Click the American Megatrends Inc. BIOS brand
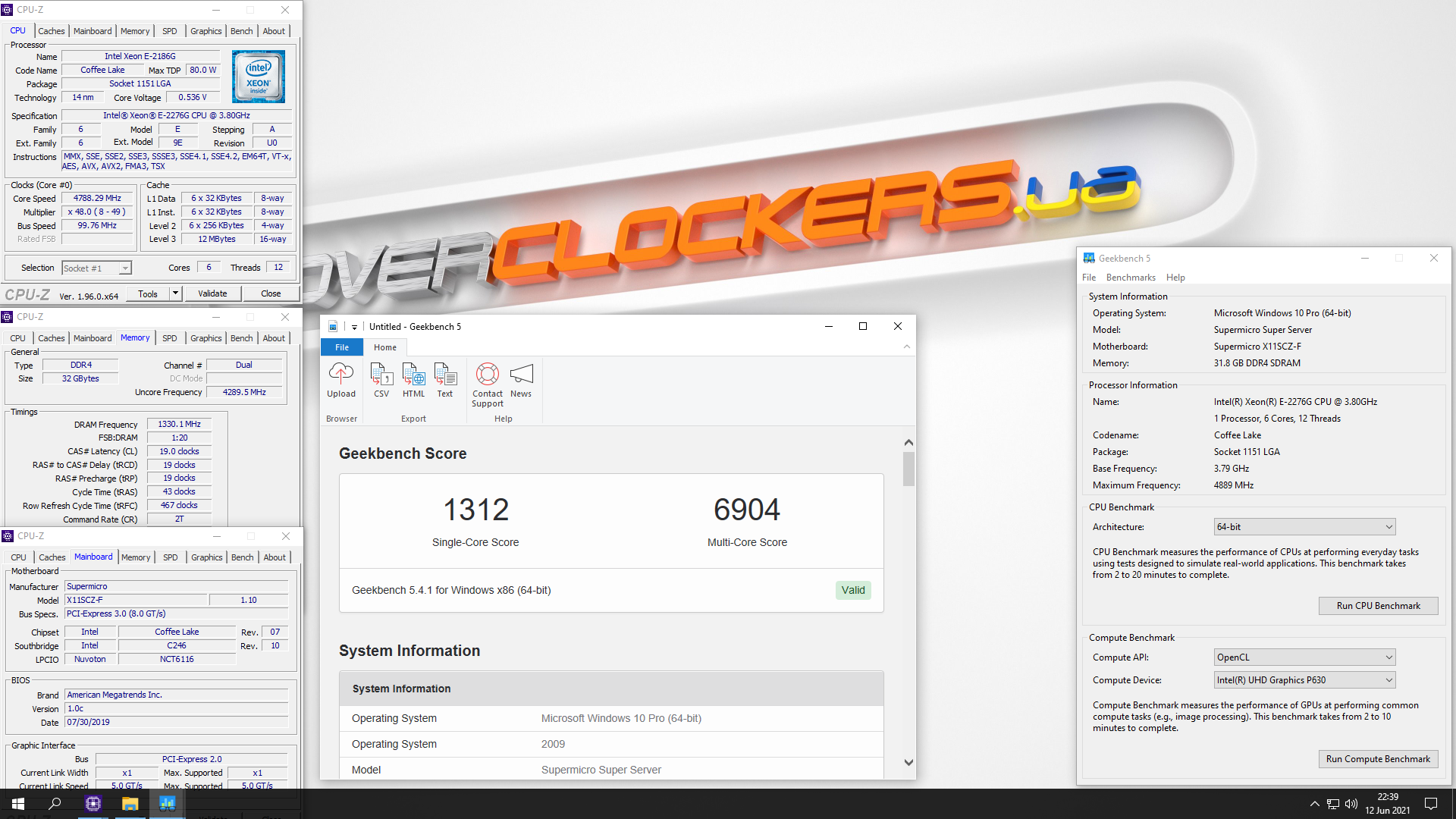This screenshot has height=819, width=1456. point(176,695)
